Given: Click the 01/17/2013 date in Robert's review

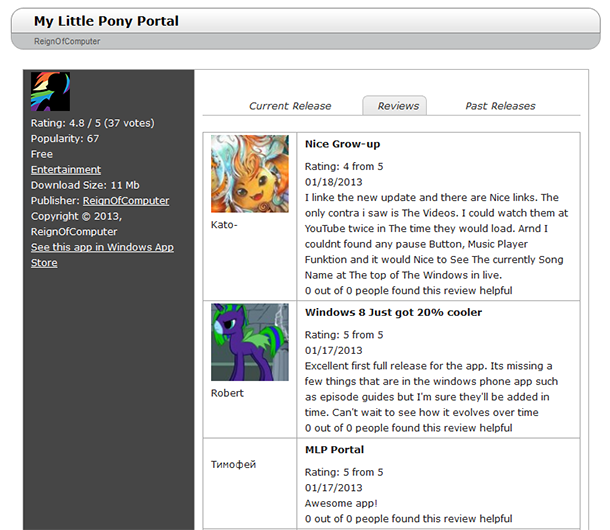Looking at the screenshot, I should click(x=333, y=351).
